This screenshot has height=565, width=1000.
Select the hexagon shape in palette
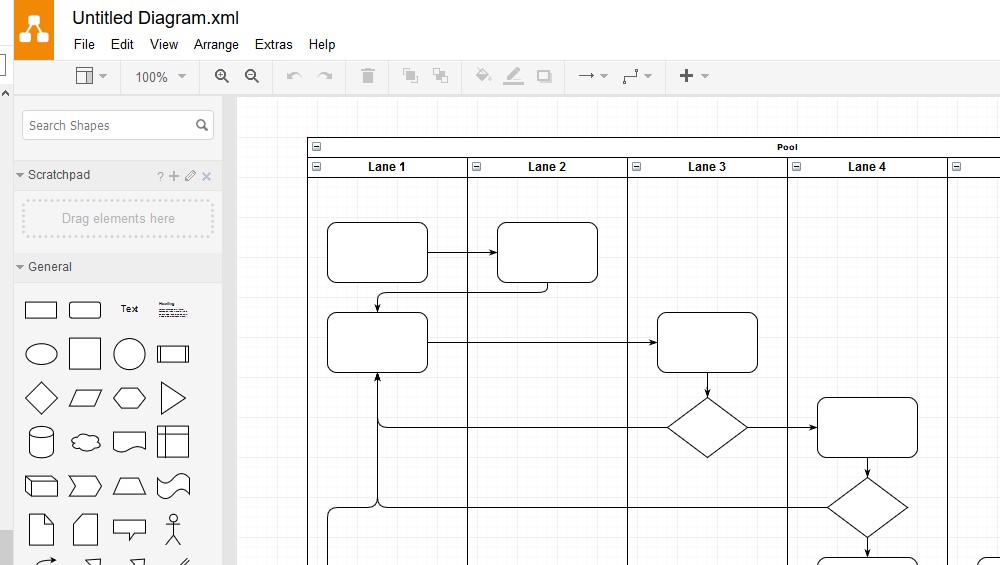coord(129,398)
